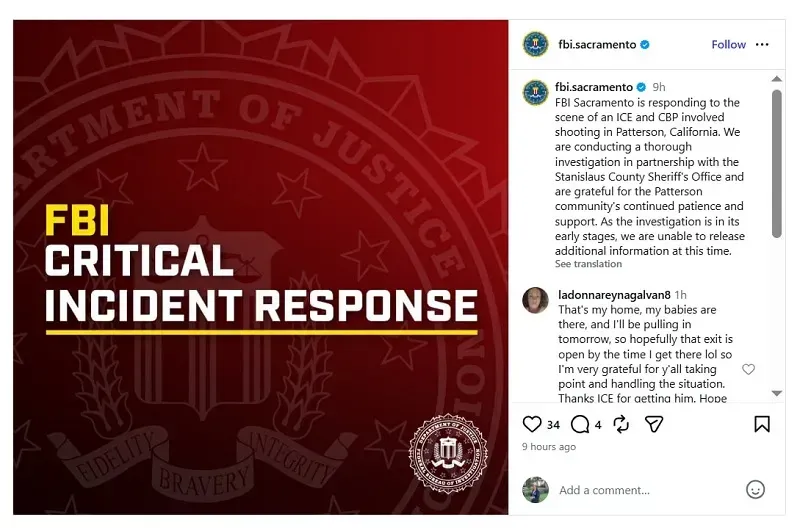Save the post with the bookmark icon
The height and width of the screenshot is (528, 800).
click(x=762, y=424)
